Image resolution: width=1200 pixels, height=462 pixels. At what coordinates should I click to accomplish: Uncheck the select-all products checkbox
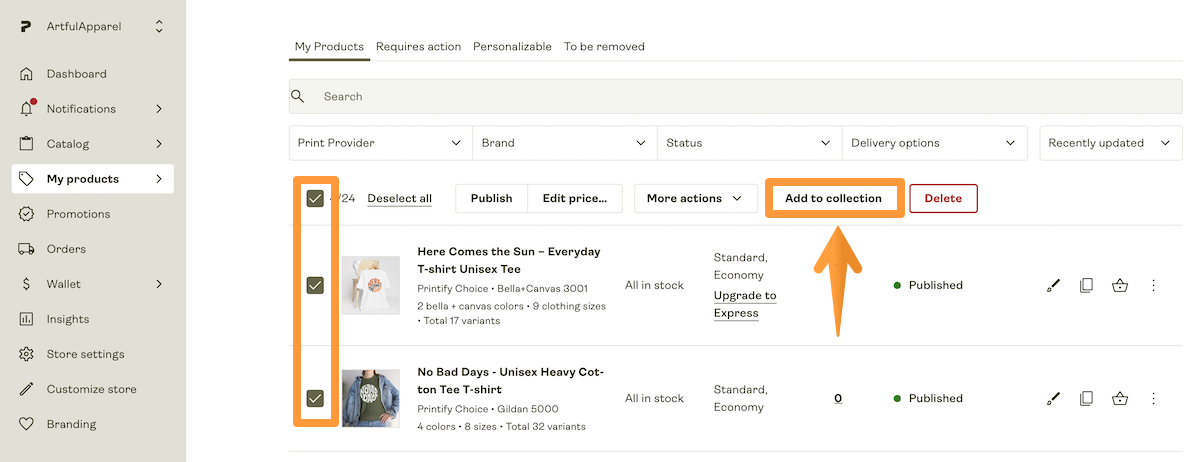[315, 198]
